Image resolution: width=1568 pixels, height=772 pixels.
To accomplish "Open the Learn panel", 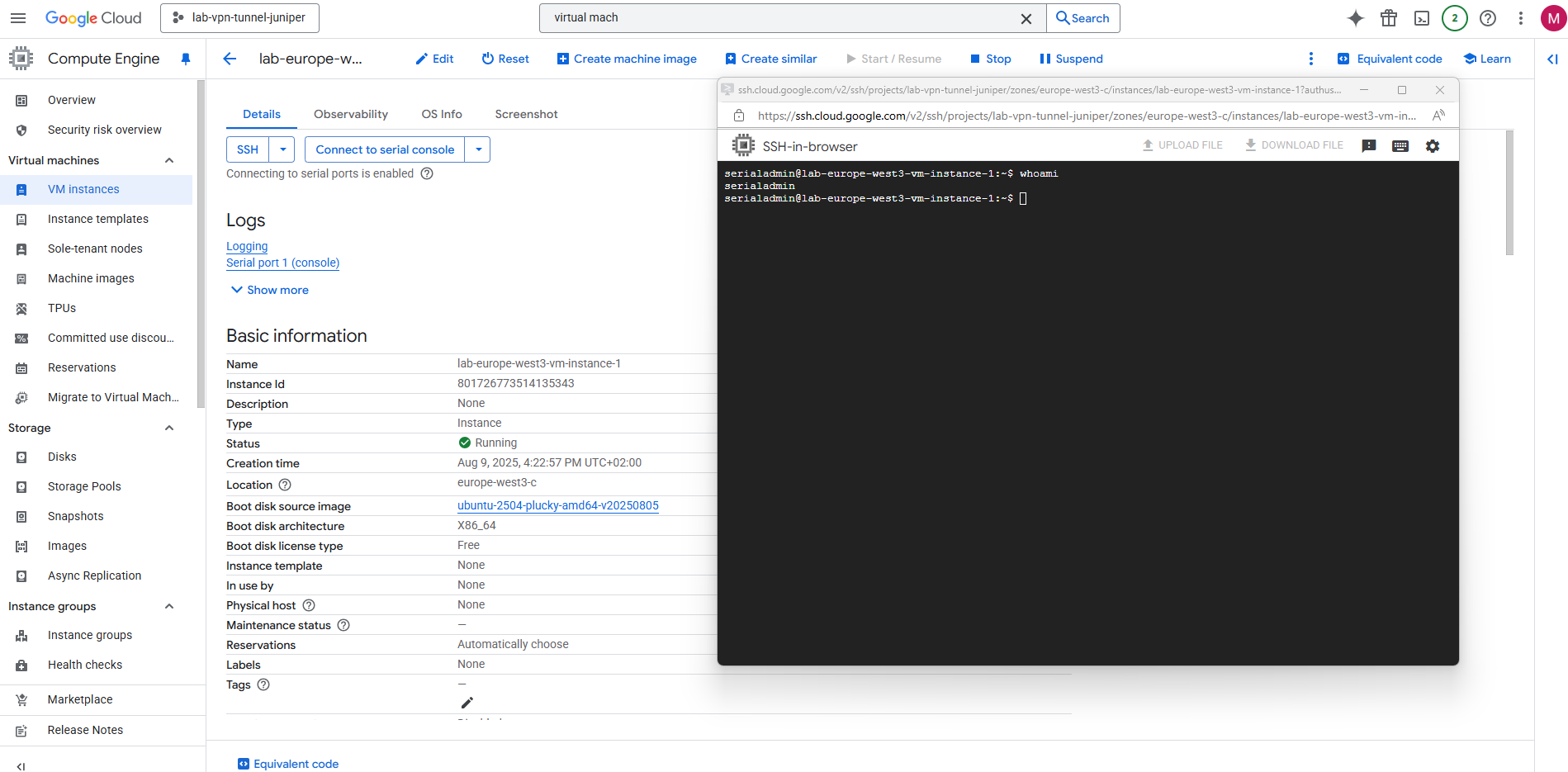I will 1487,59.
